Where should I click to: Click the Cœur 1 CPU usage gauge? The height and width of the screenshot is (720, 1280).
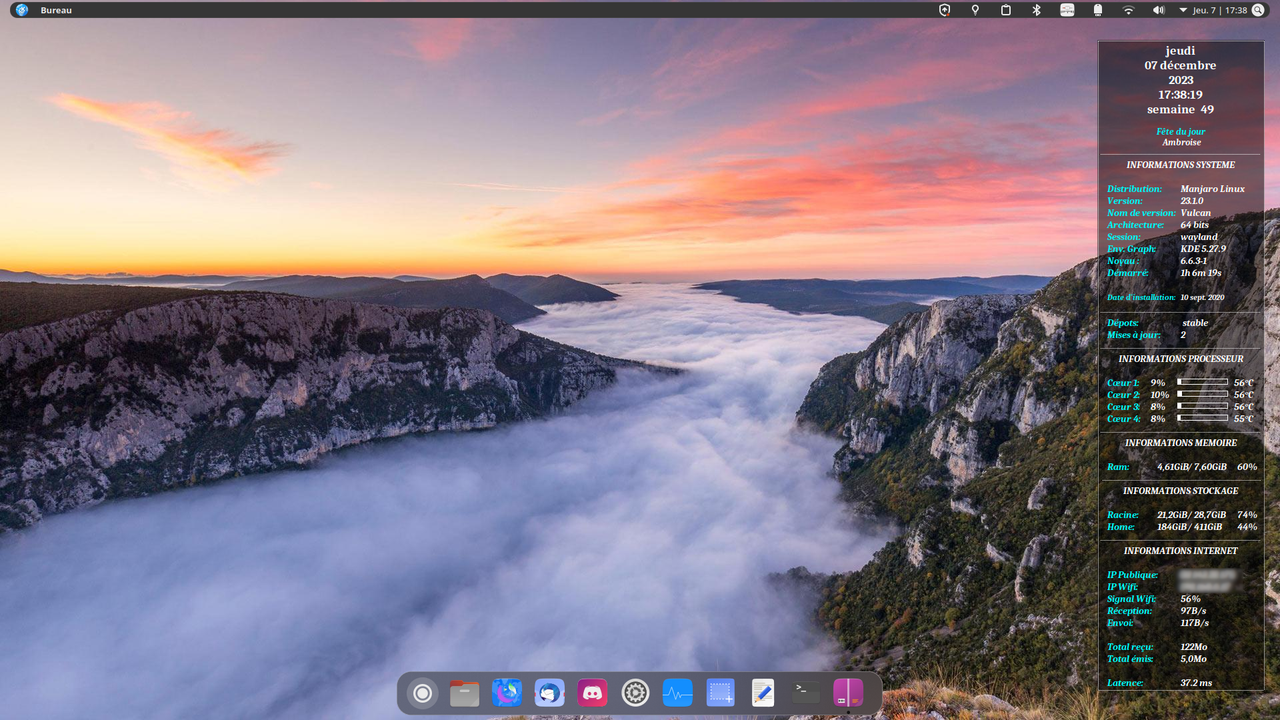coord(1203,382)
